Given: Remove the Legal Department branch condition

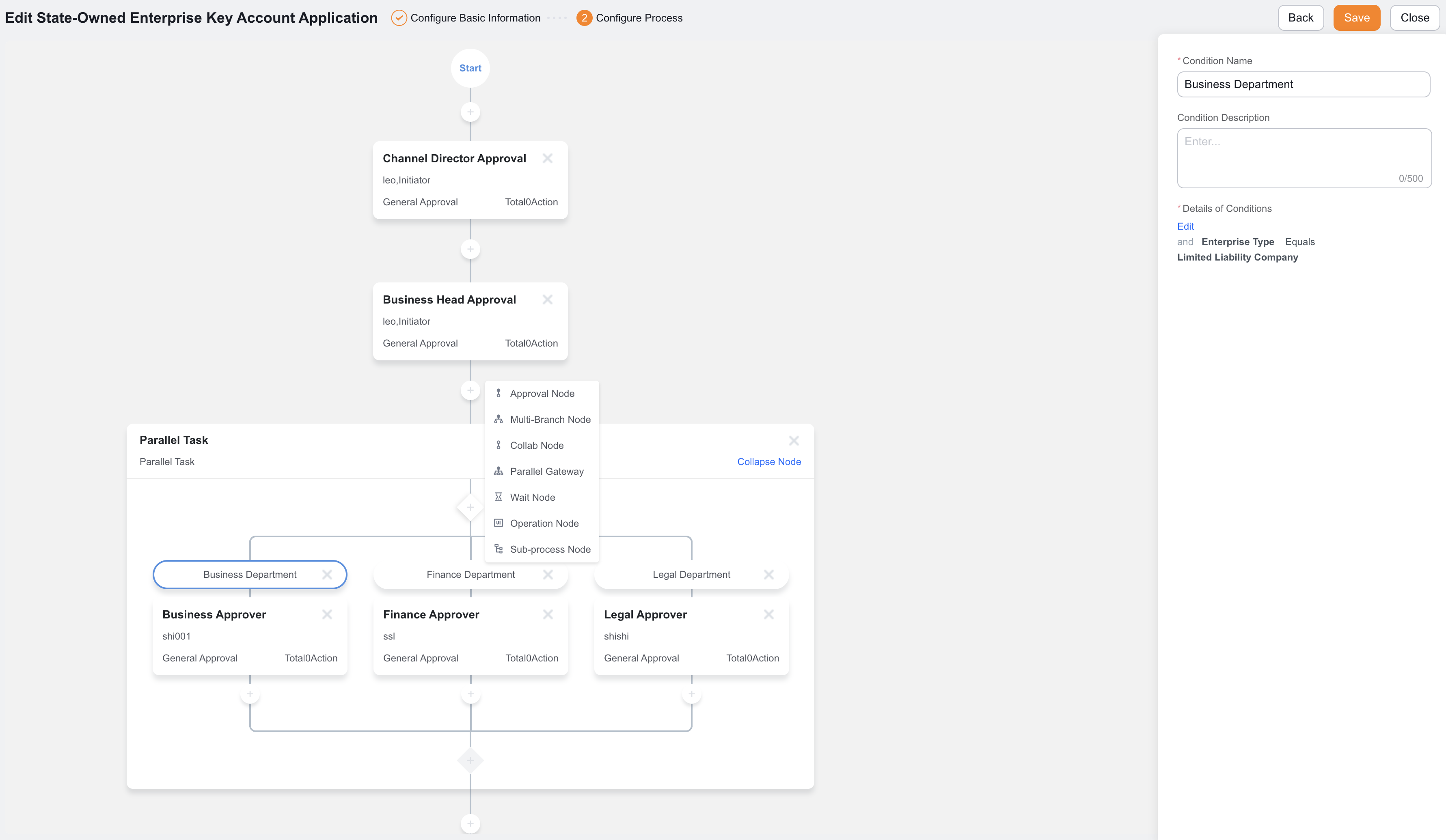Looking at the screenshot, I should pyautogui.click(x=769, y=574).
